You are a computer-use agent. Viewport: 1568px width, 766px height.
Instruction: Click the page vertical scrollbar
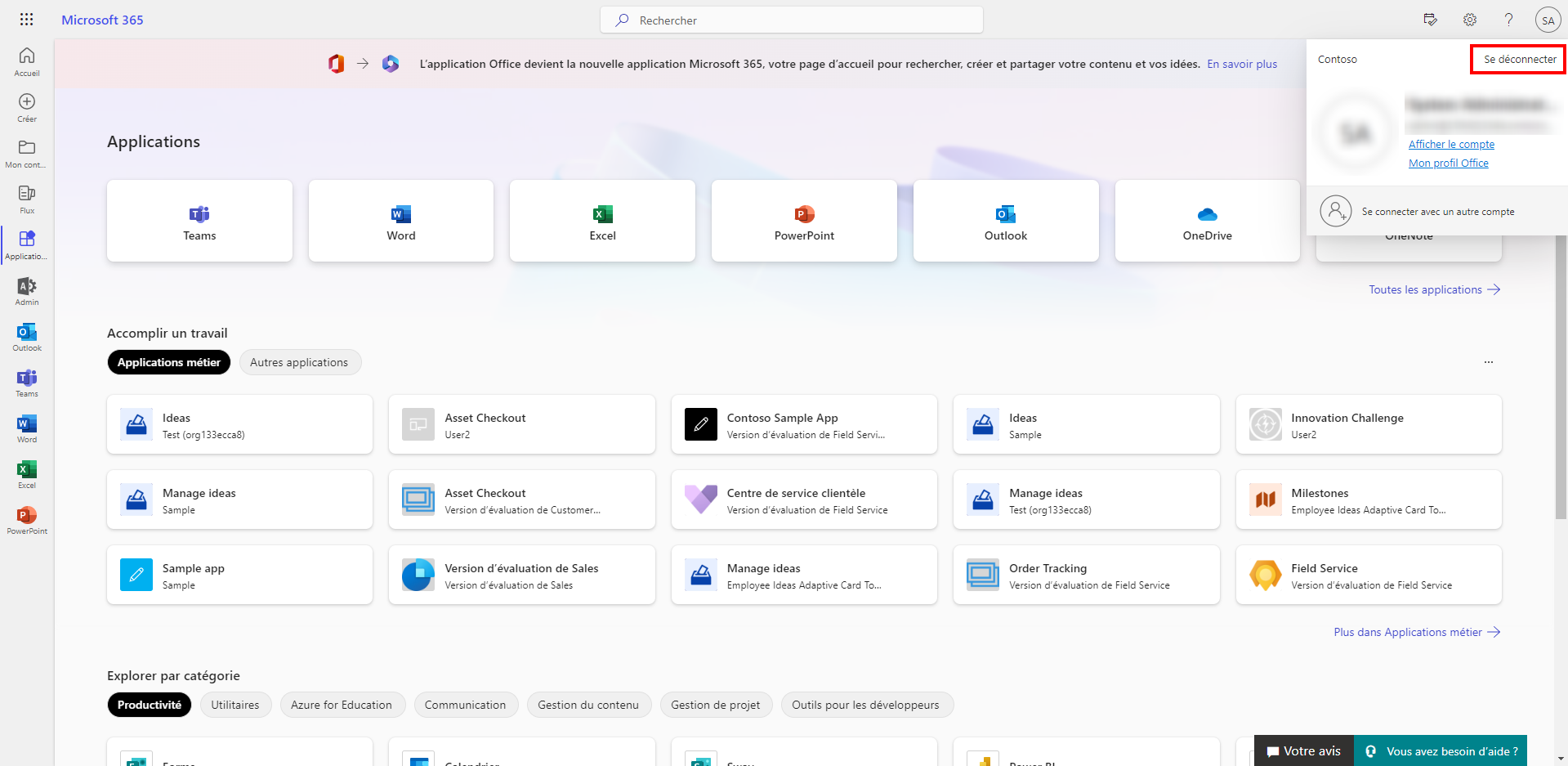(x=1561, y=376)
